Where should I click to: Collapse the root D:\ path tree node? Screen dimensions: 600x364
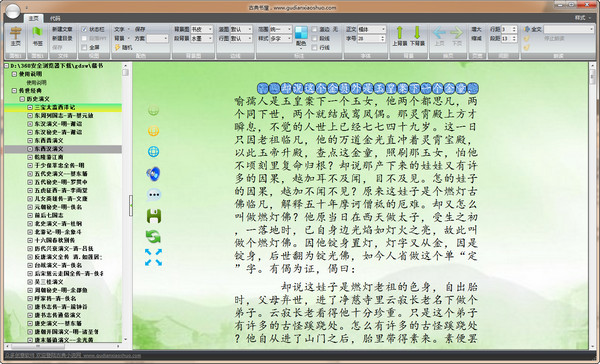pos(7,66)
